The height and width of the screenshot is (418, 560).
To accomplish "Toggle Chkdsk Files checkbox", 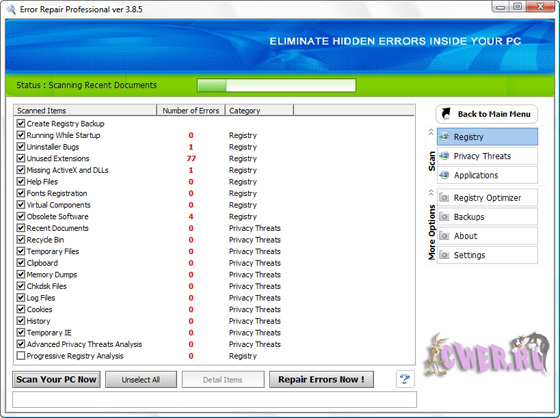I will tap(21, 286).
